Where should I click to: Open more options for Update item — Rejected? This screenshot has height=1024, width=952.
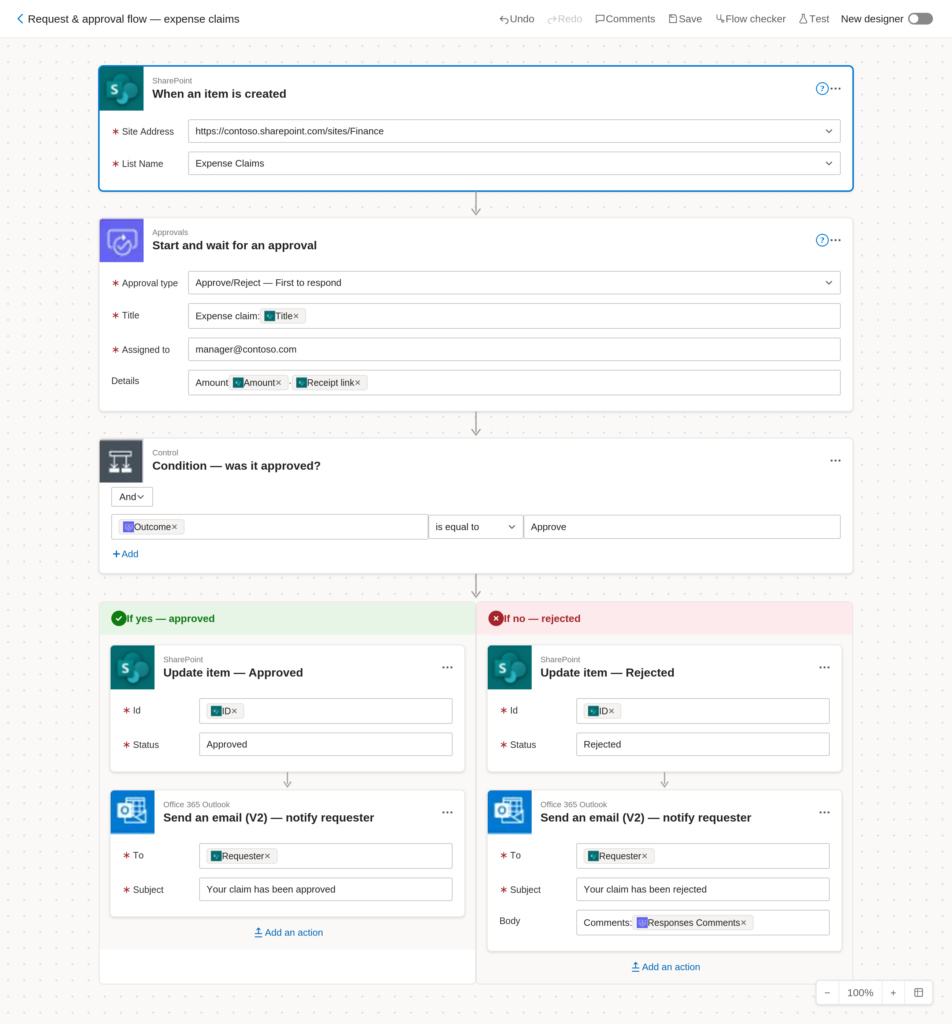tap(825, 667)
